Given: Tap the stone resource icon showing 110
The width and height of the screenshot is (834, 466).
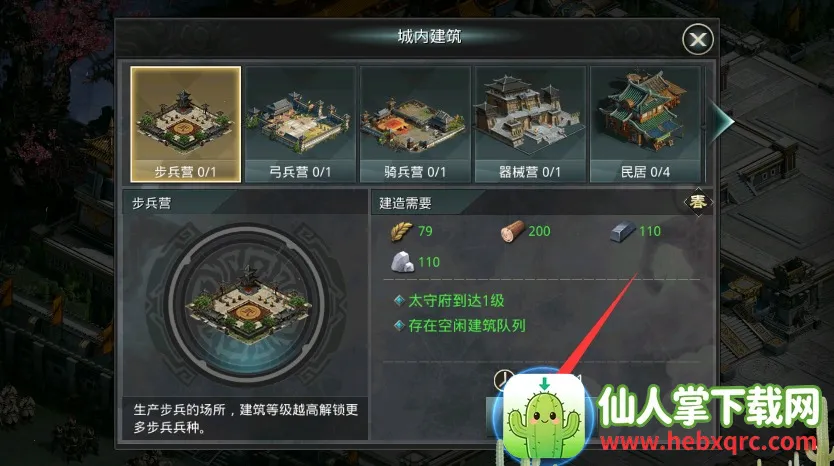Looking at the screenshot, I should [x=403, y=262].
